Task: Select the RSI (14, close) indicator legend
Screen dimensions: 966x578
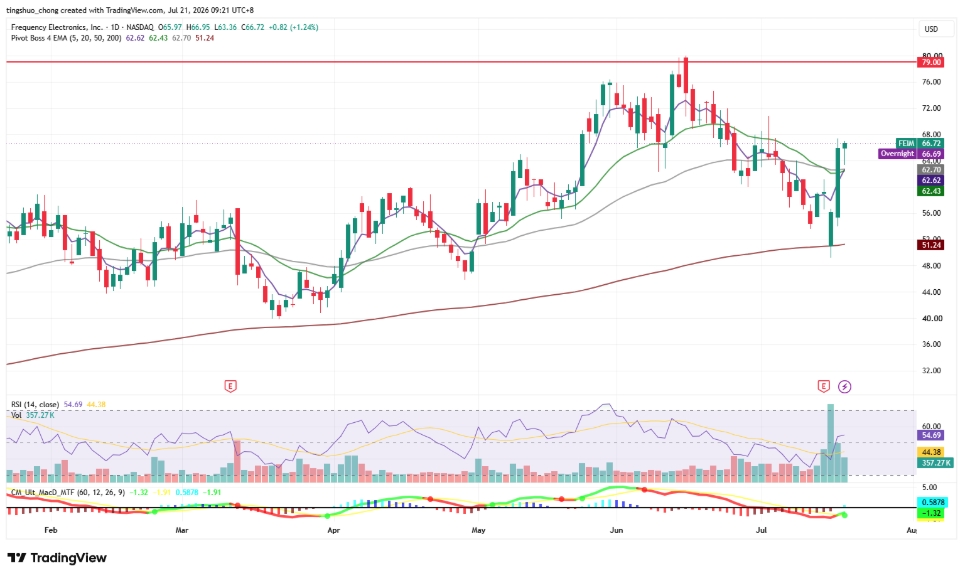Action: point(35,404)
